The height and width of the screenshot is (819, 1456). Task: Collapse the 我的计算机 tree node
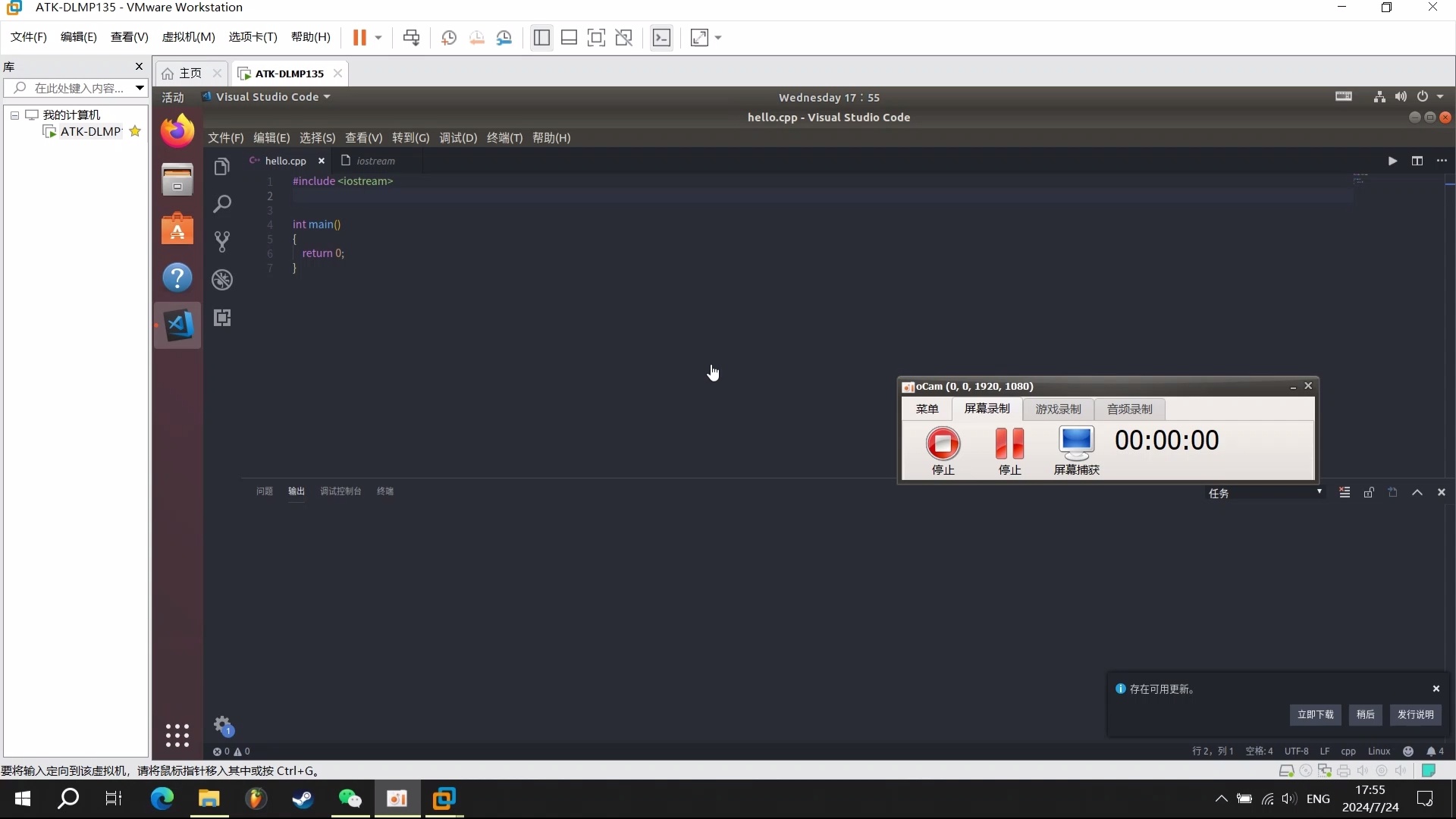tap(14, 115)
